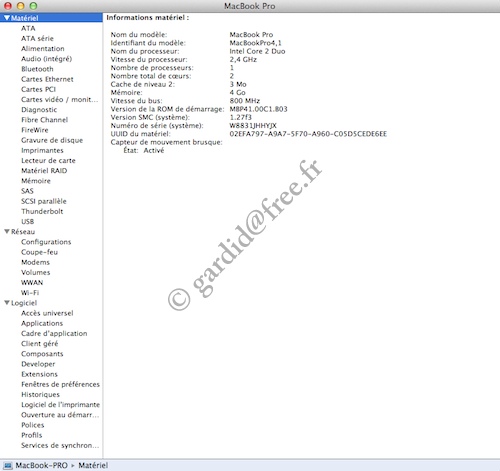
Task: Select Services de synchron… entry
Action: (60, 445)
